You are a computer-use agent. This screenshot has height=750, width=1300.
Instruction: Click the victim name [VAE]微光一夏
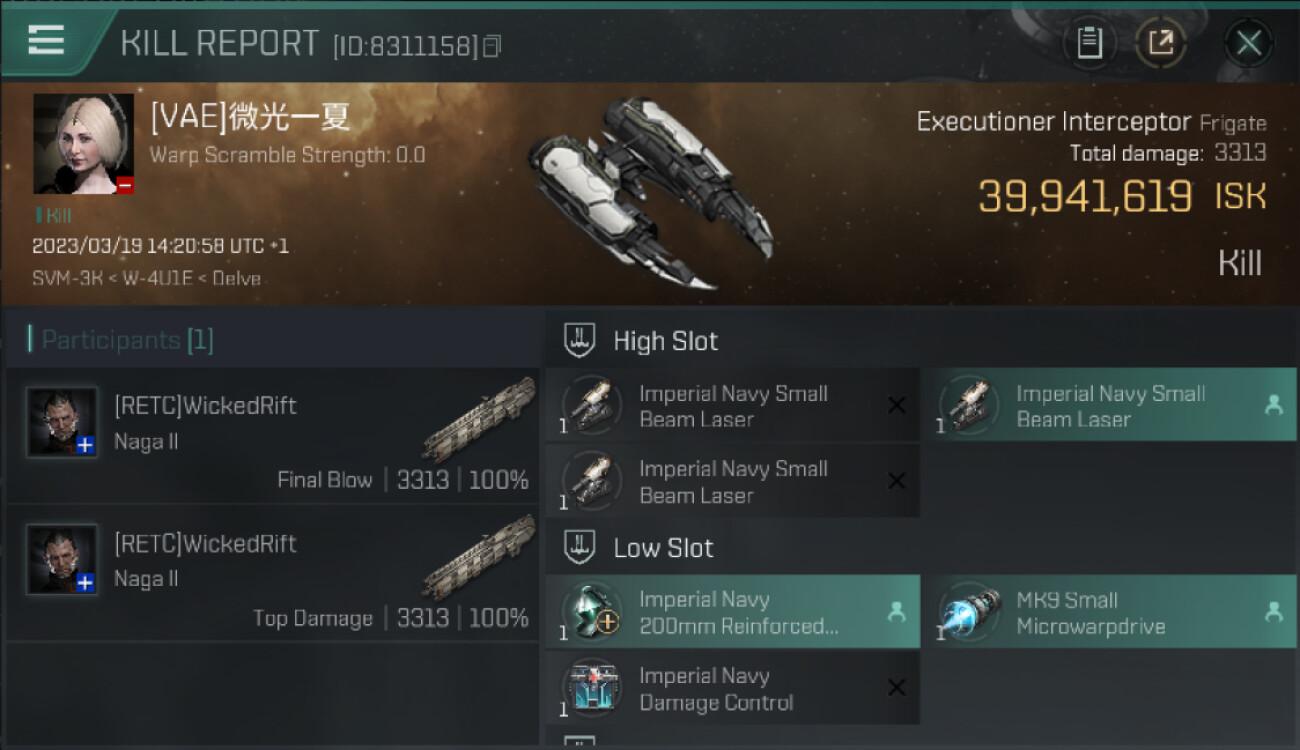[250, 118]
